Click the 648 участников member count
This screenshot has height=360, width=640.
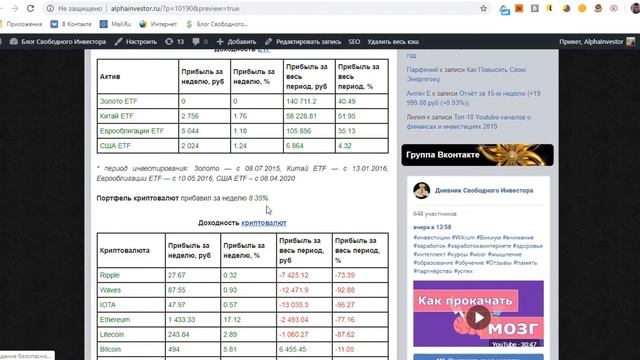435,214
